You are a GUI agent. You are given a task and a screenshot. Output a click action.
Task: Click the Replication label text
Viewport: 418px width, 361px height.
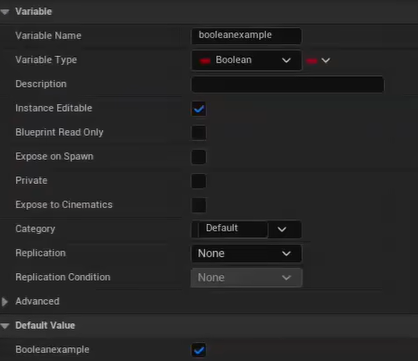point(40,253)
